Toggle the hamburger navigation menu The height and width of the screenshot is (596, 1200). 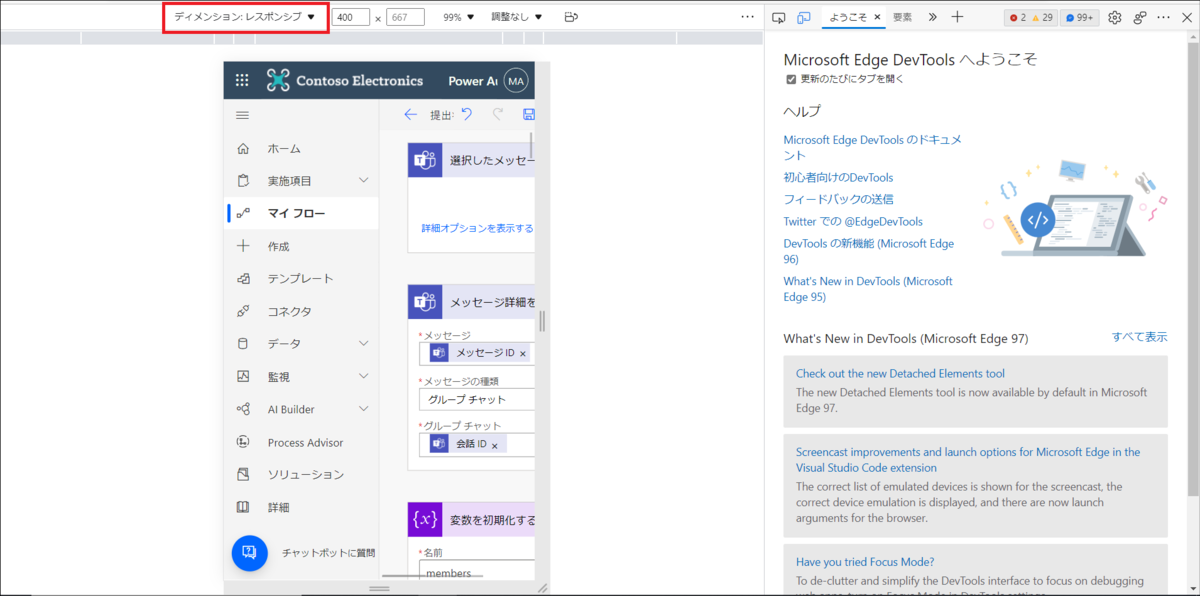pos(242,115)
